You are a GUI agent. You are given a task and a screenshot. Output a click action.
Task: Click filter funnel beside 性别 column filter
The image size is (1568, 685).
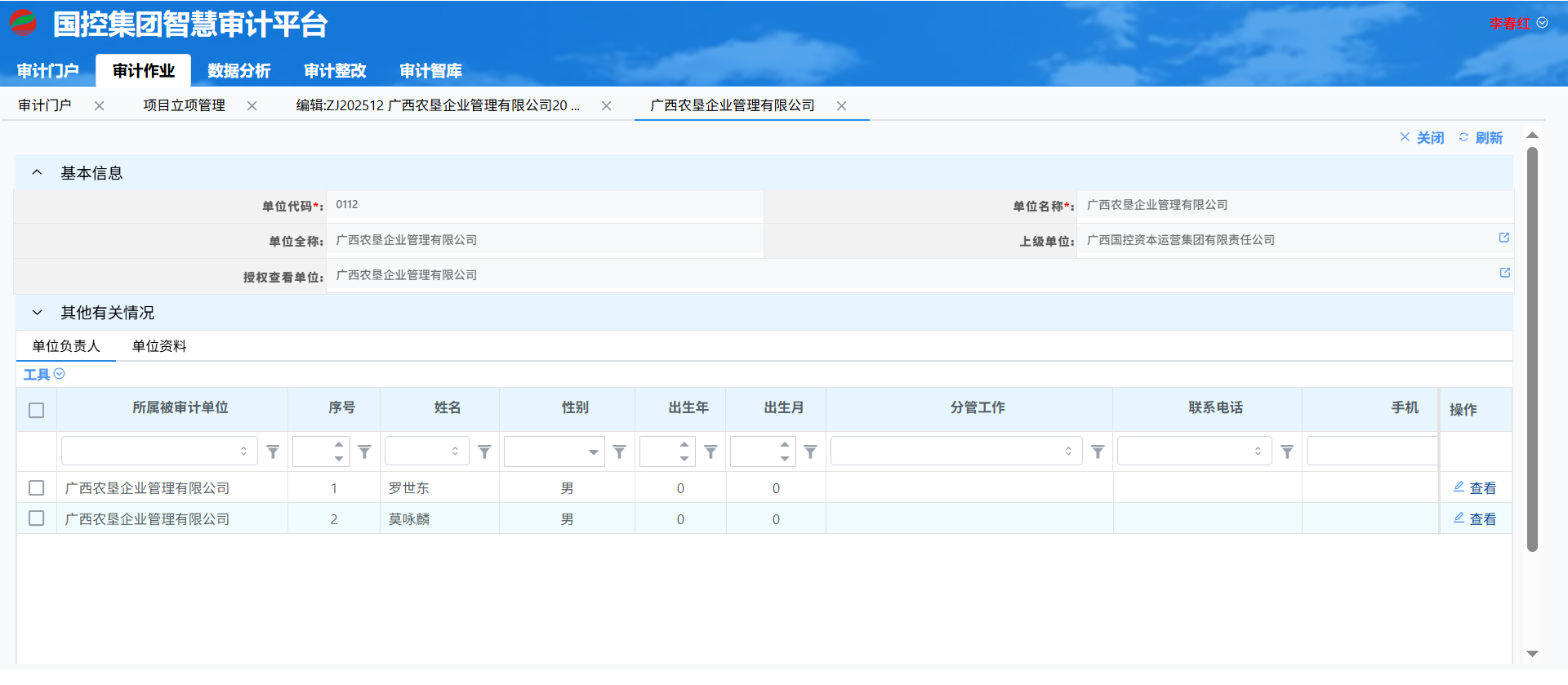pos(619,451)
